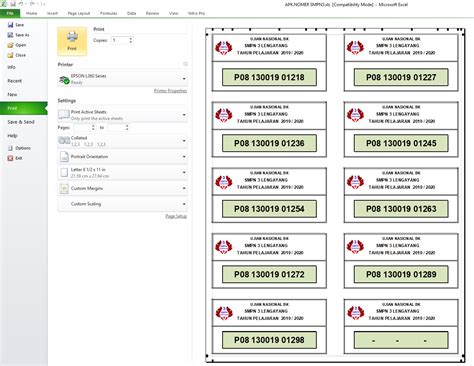Open the Help section
474x366 pixels.
pyautogui.click(x=12, y=136)
